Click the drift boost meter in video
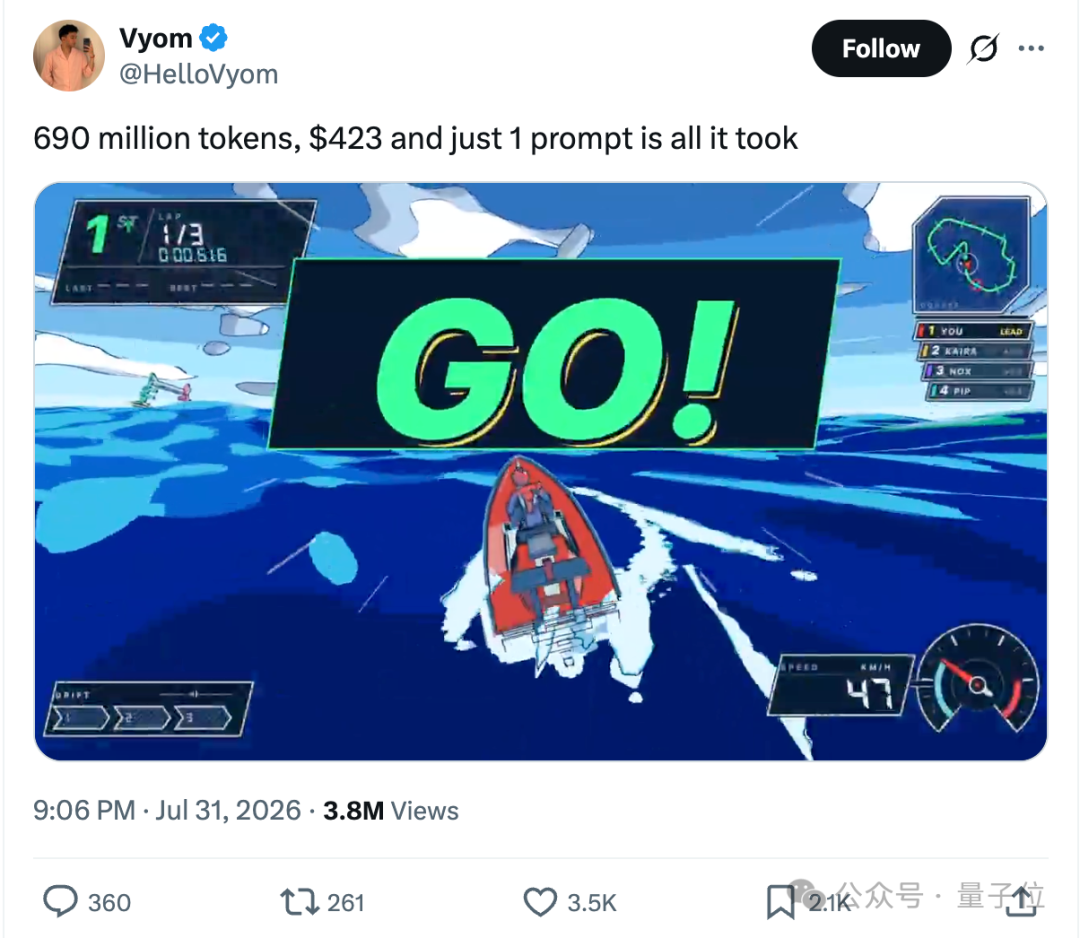This screenshot has width=1080, height=938. (x=148, y=709)
